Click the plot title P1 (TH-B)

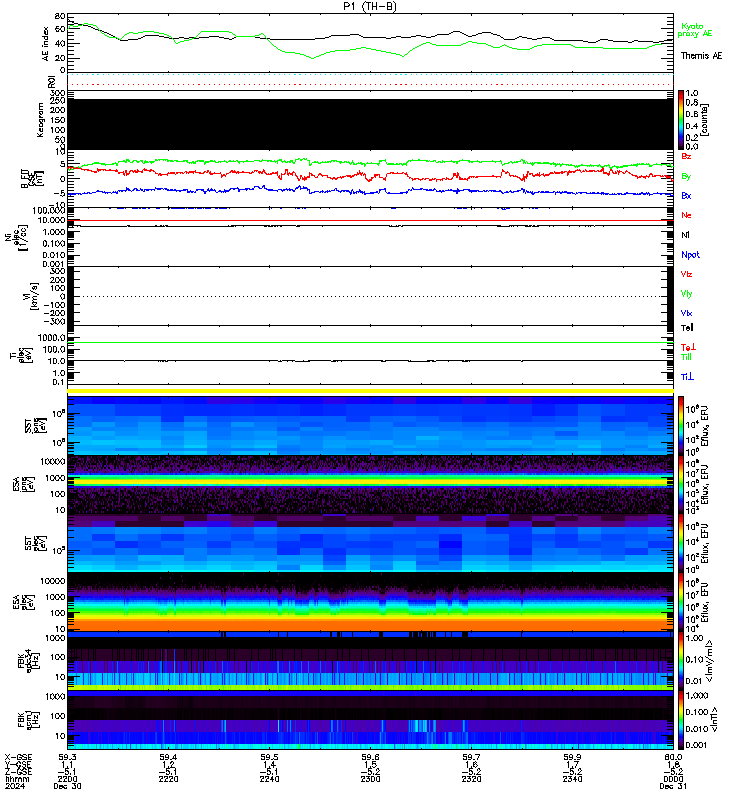point(370,6)
